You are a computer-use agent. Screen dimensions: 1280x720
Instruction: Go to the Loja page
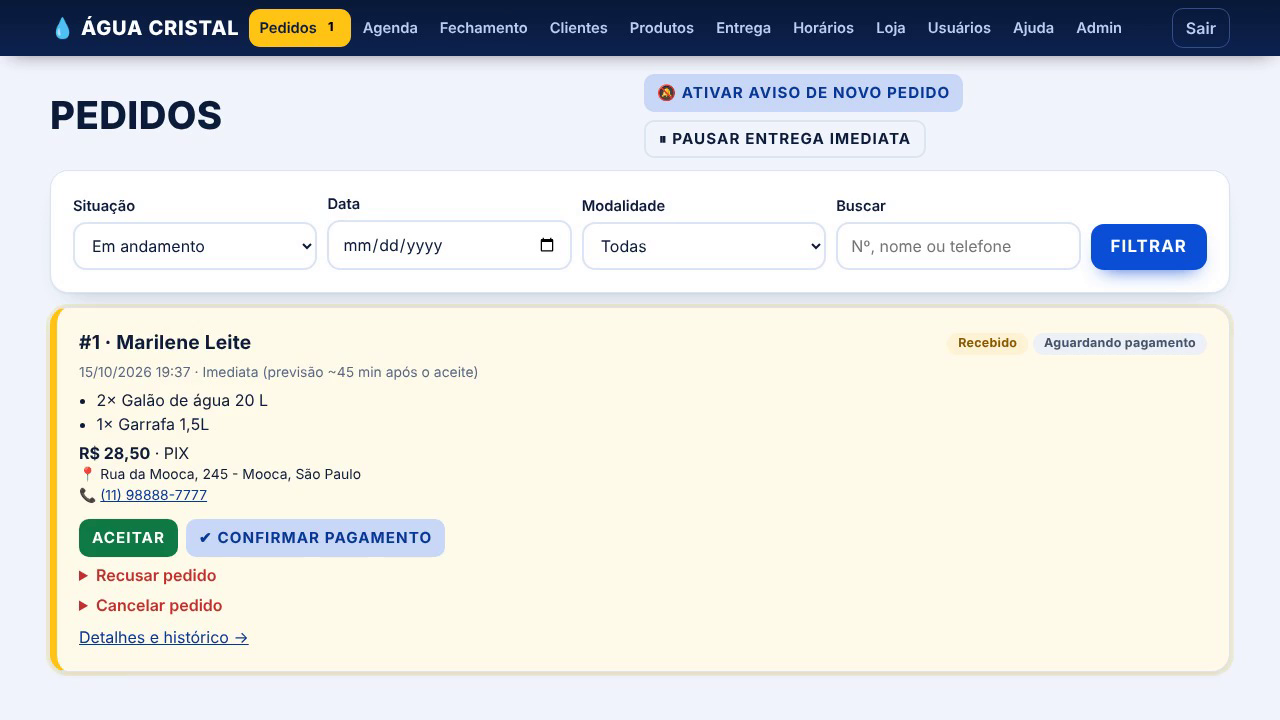point(891,28)
